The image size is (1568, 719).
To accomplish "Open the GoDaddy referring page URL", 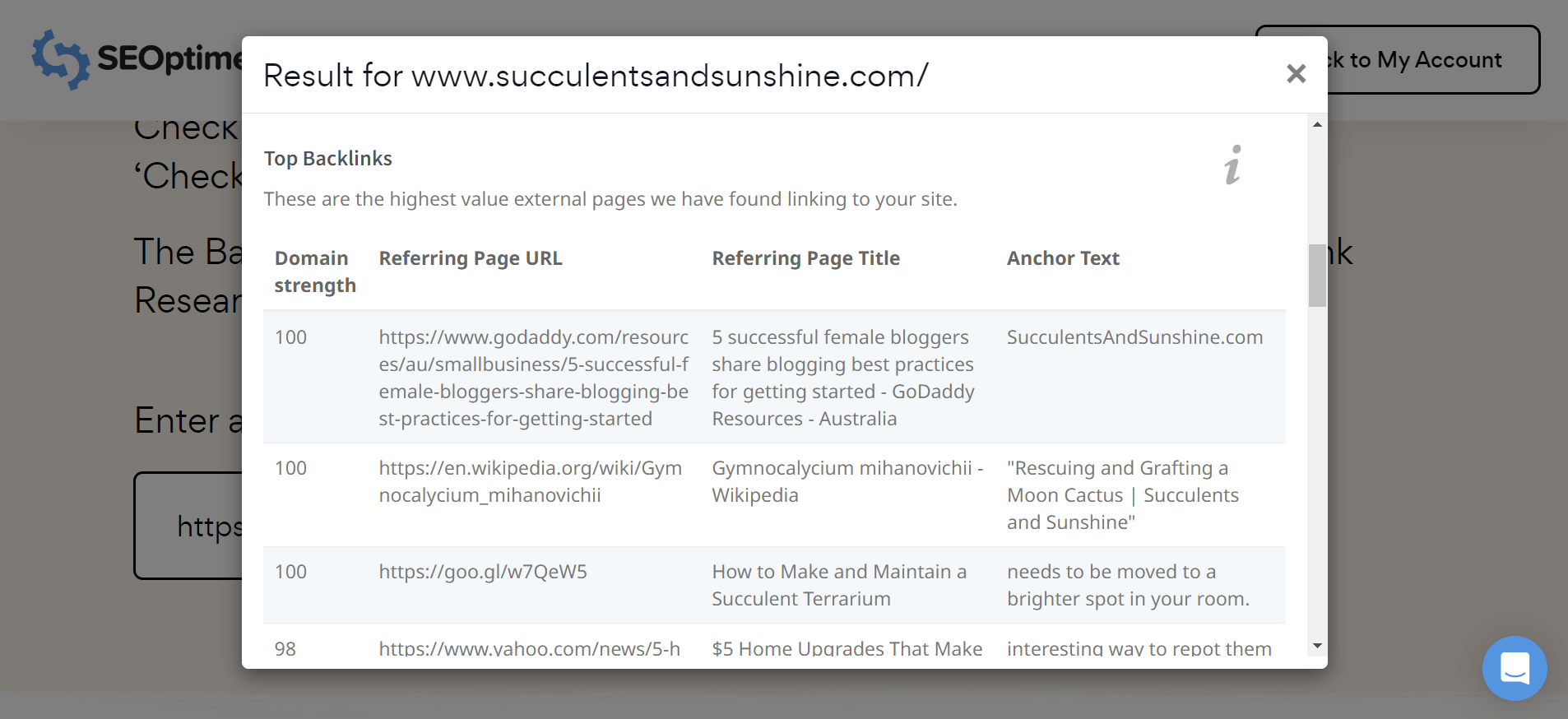I will click(x=533, y=377).
